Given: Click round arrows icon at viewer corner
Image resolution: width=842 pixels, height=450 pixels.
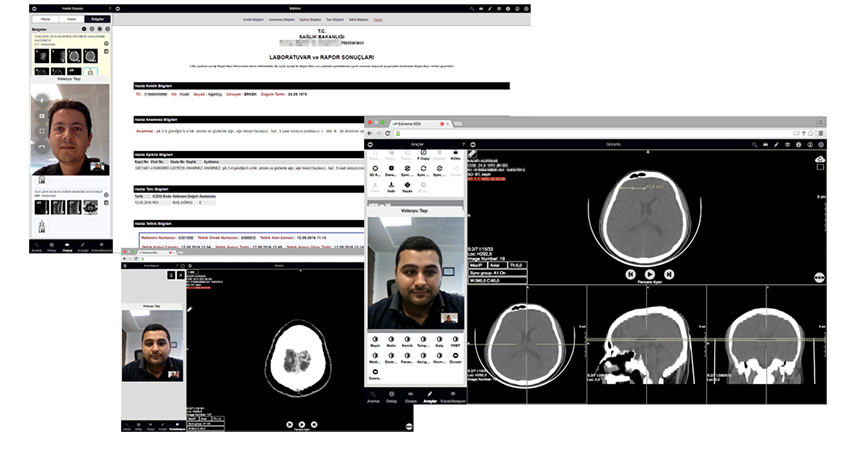Looking at the screenshot, I should click(819, 278).
